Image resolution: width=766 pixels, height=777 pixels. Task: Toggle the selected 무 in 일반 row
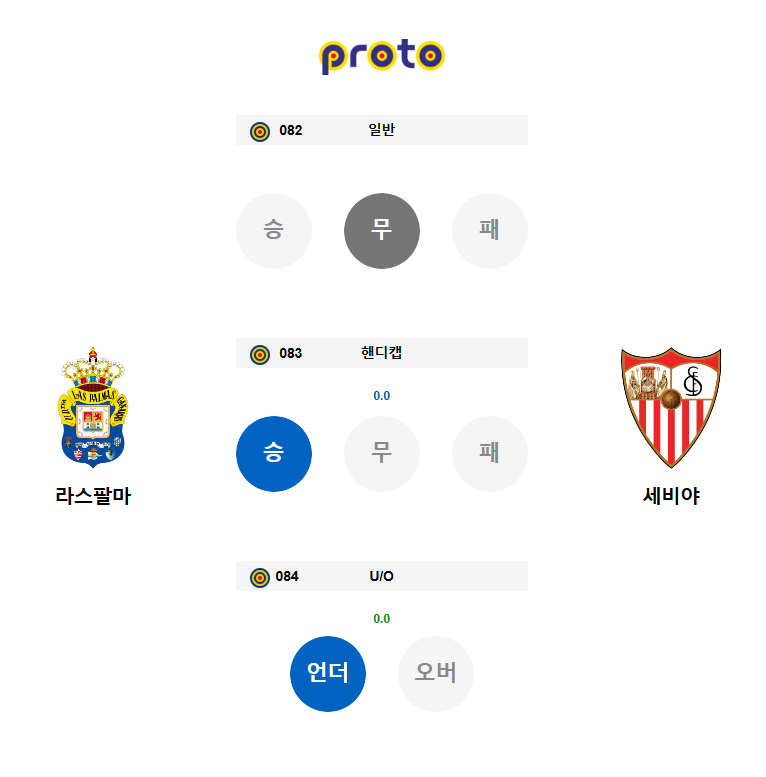pyautogui.click(x=382, y=231)
